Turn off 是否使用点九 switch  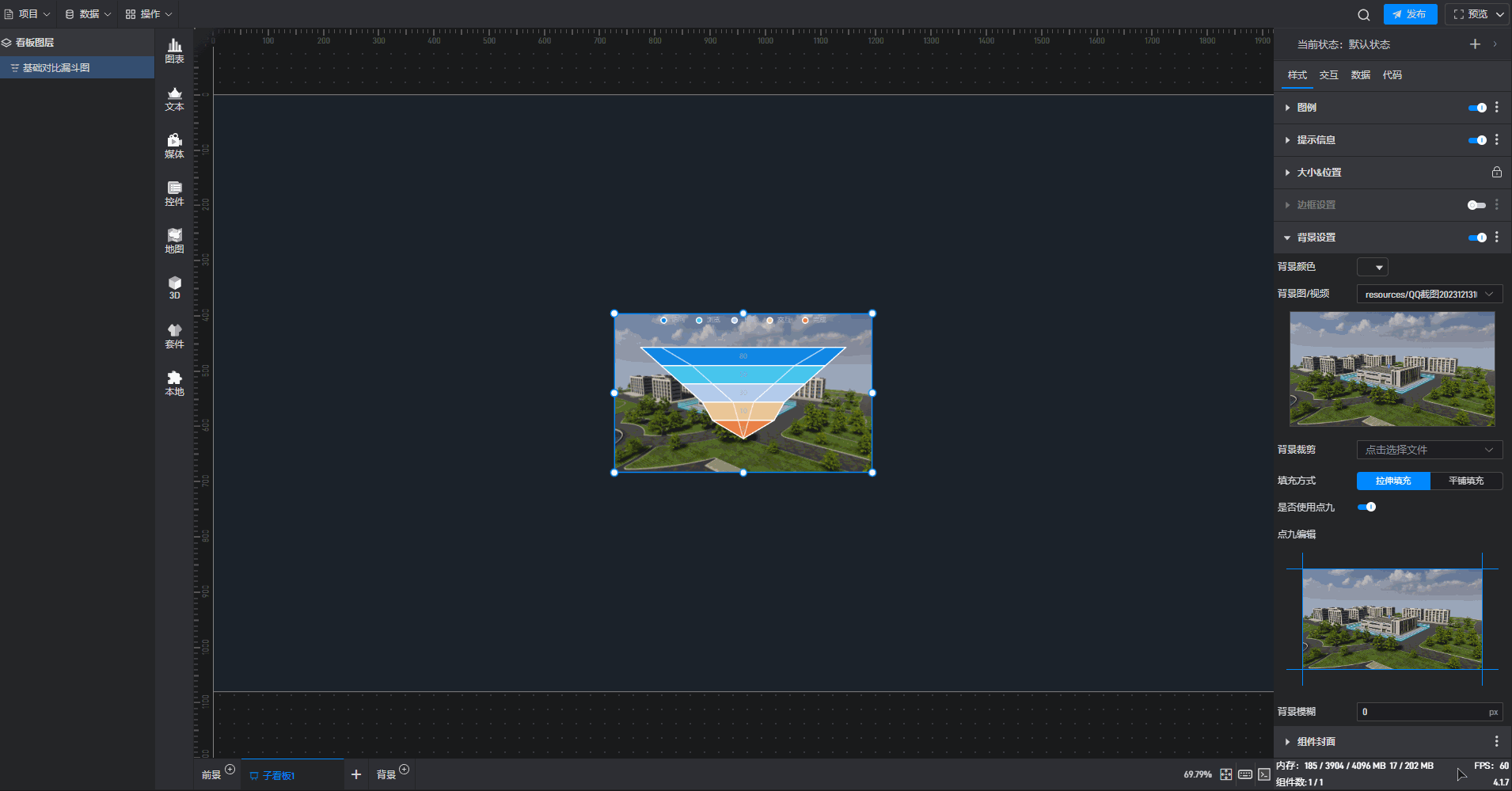pyautogui.click(x=1366, y=507)
